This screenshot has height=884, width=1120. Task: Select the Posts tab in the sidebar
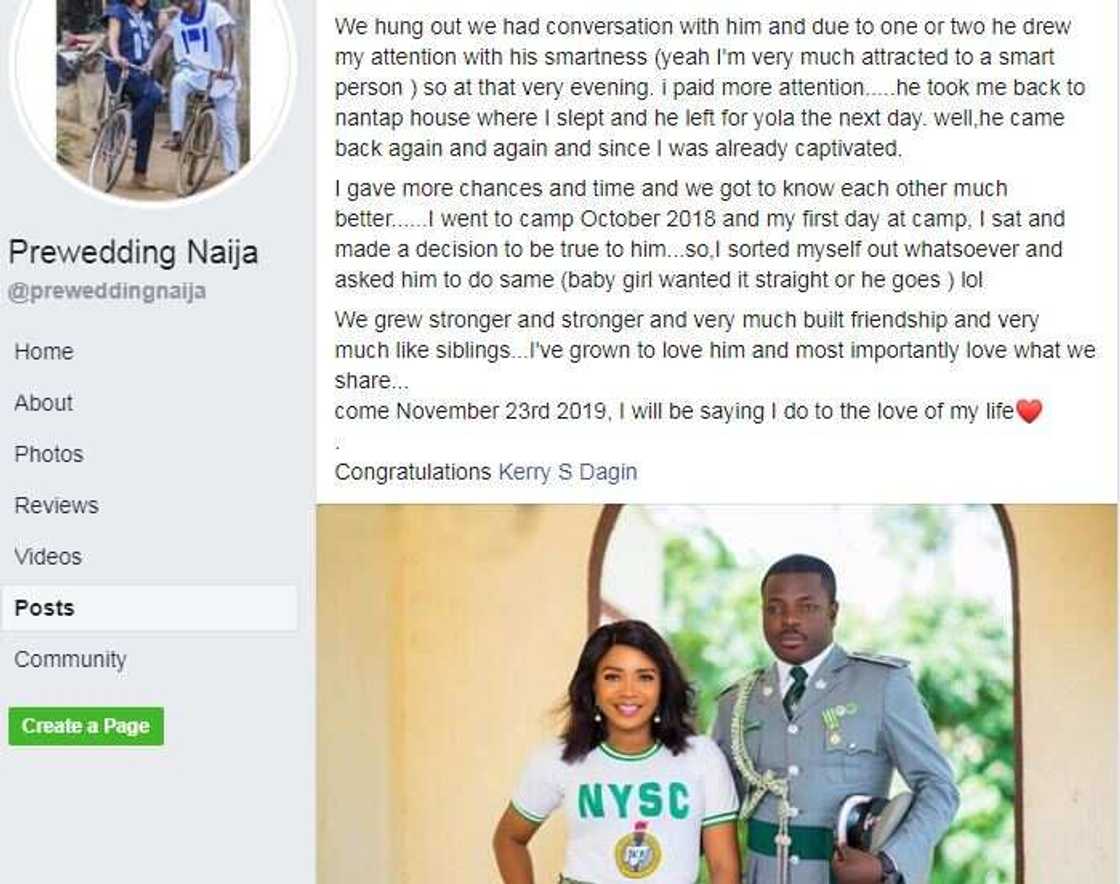[45, 608]
